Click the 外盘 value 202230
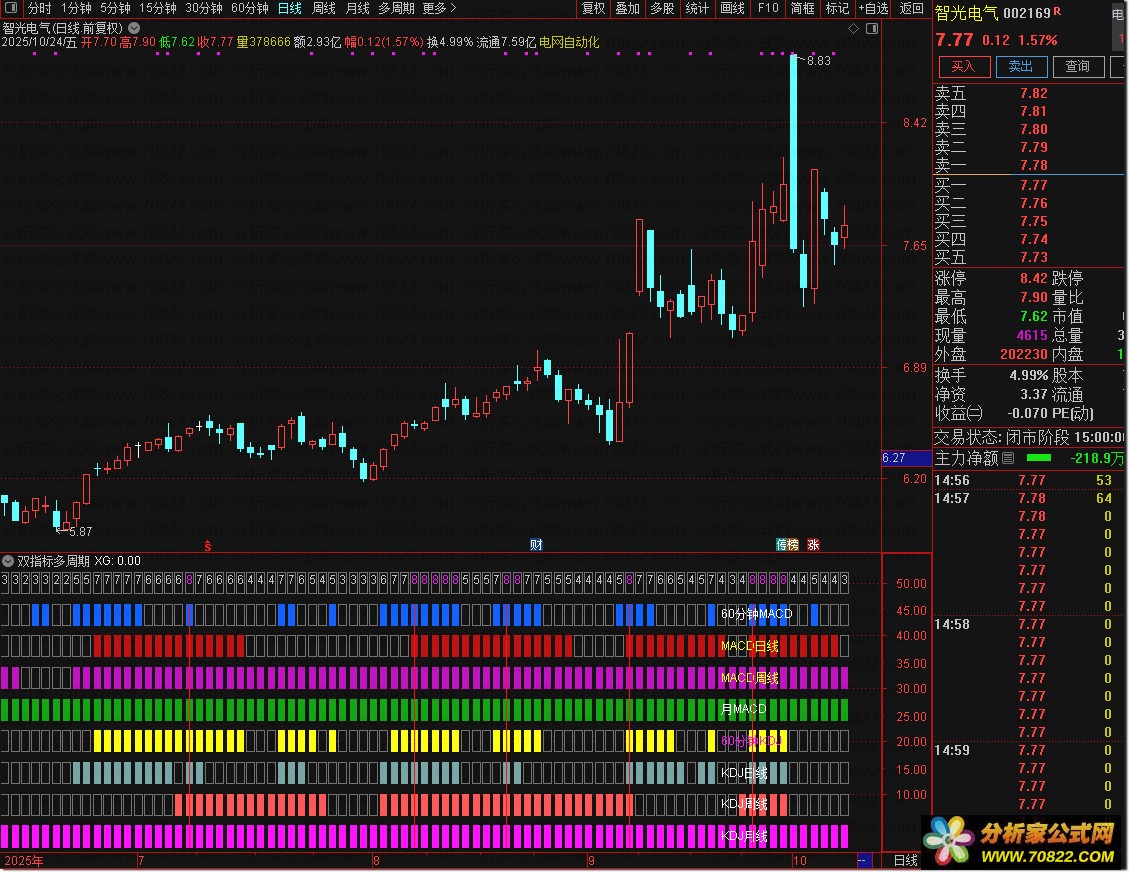1131x873 pixels. [1024, 354]
